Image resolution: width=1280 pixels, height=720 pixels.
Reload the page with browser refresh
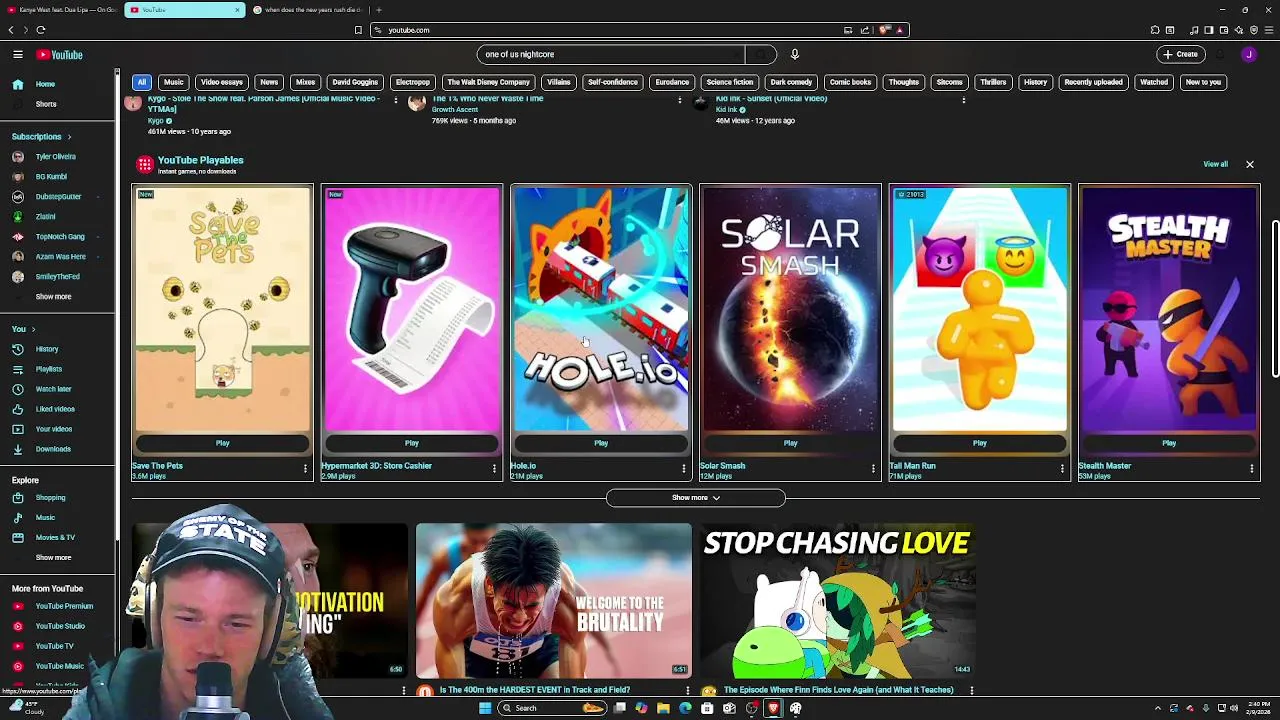[41, 30]
